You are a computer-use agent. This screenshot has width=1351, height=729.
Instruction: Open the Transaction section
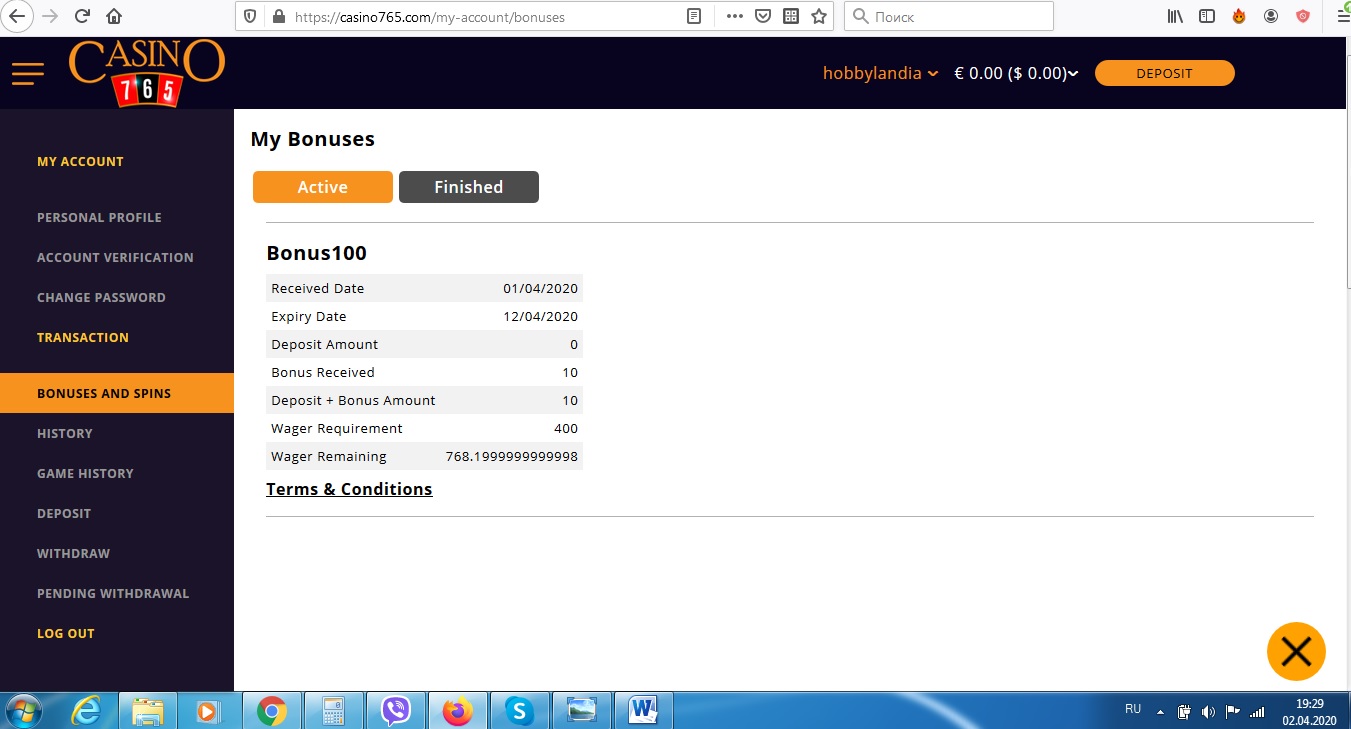[83, 337]
